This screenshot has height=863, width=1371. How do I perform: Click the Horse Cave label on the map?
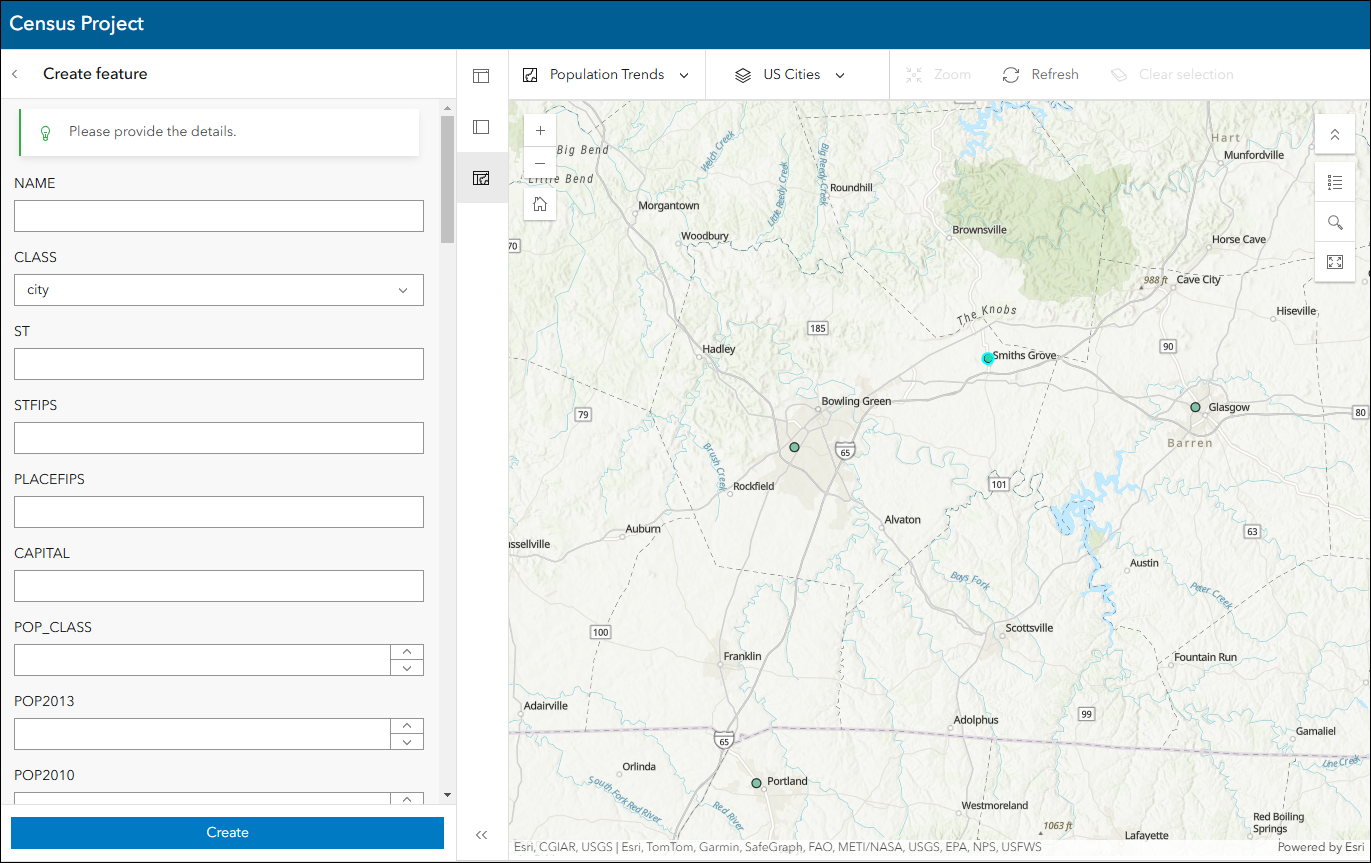click(1239, 239)
